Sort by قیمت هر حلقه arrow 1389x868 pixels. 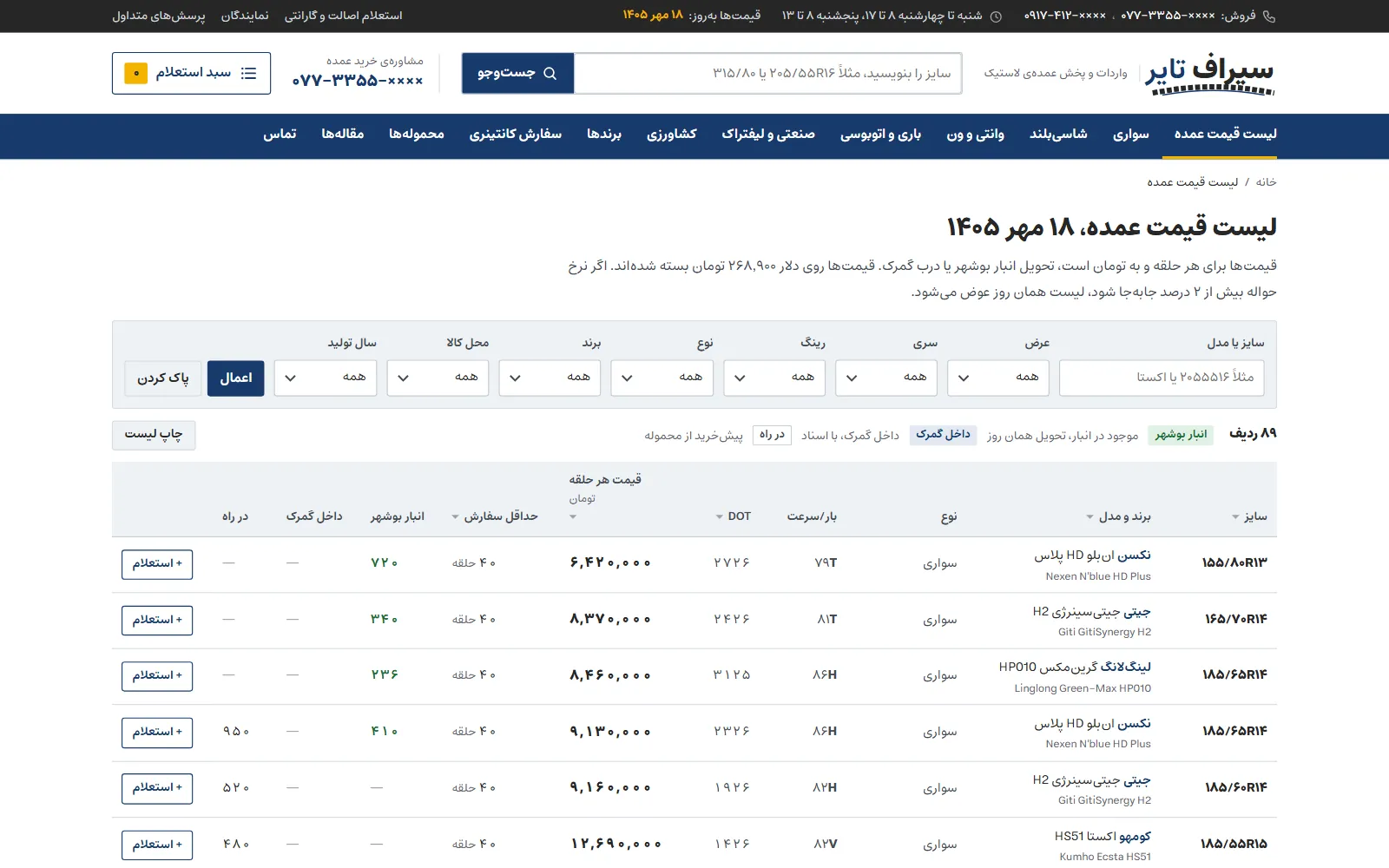573,517
